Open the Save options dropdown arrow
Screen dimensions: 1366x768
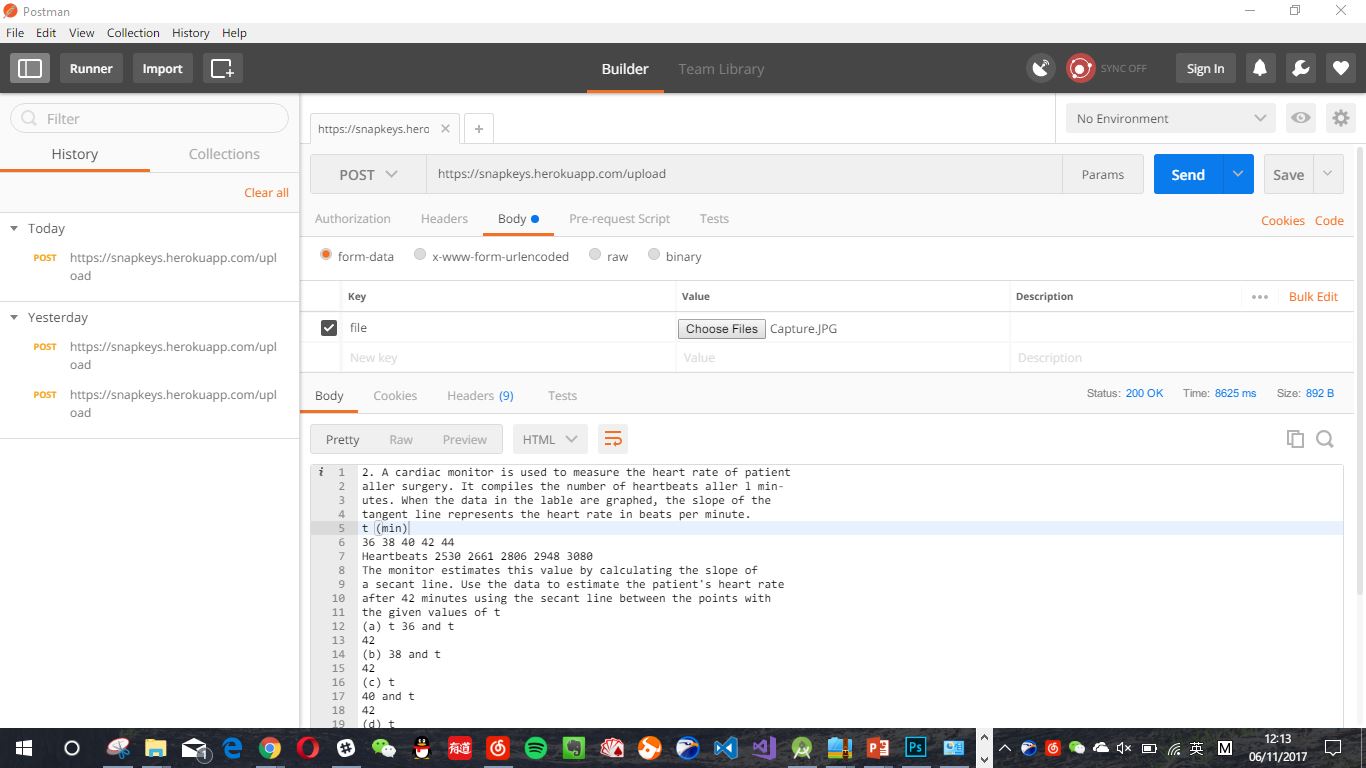tap(1328, 174)
